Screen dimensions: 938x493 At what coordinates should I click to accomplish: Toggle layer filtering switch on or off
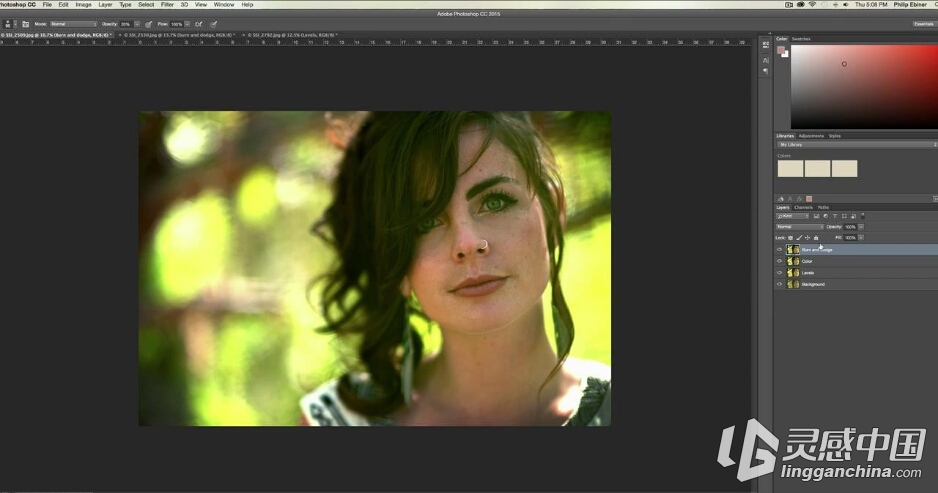[x=863, y=216]
